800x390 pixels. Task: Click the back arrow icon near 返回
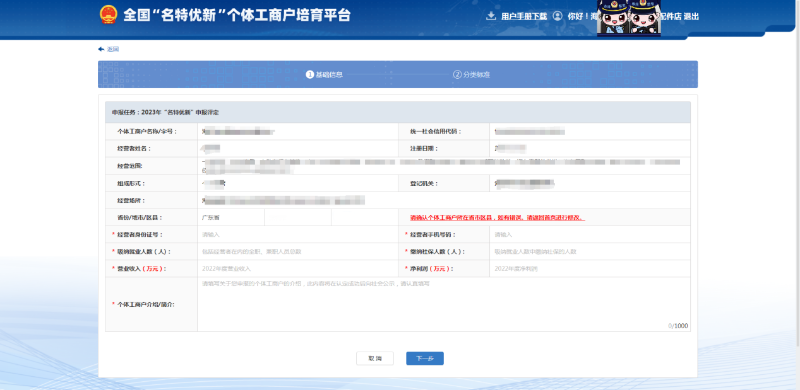(101, 49)
